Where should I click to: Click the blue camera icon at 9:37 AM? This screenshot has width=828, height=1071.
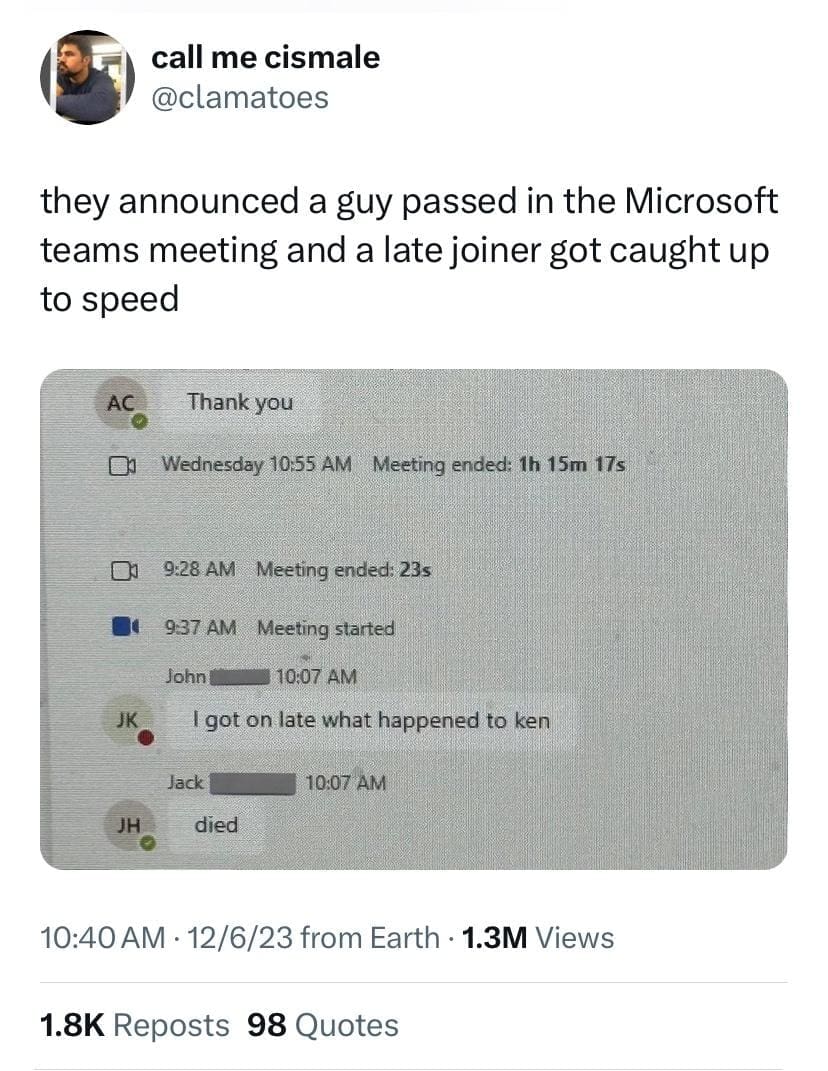click(123, 628)
